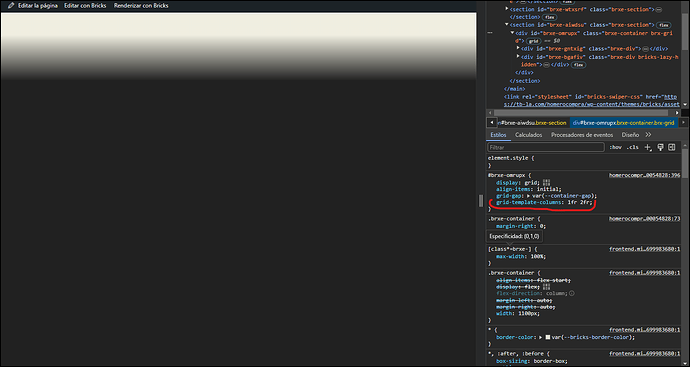The width and height of the screenshot is (690, 367).
Task: Open the rendering emulations paintbrush icon
Action: [661, 147]
